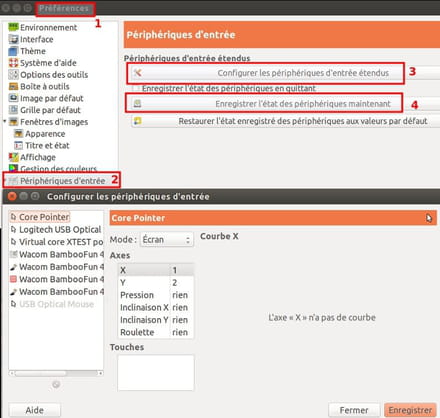Open the Mode Écran dropdown
This screenshot has height=418, width=440.
[x=167, y=239]
